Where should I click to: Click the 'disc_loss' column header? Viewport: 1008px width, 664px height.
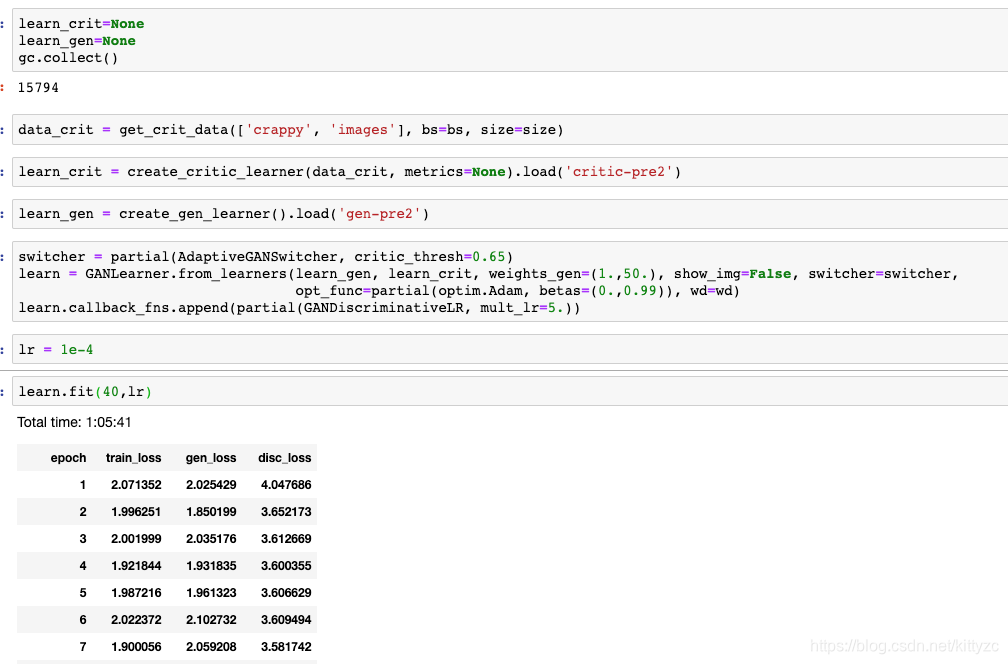[x=285, y=458]
